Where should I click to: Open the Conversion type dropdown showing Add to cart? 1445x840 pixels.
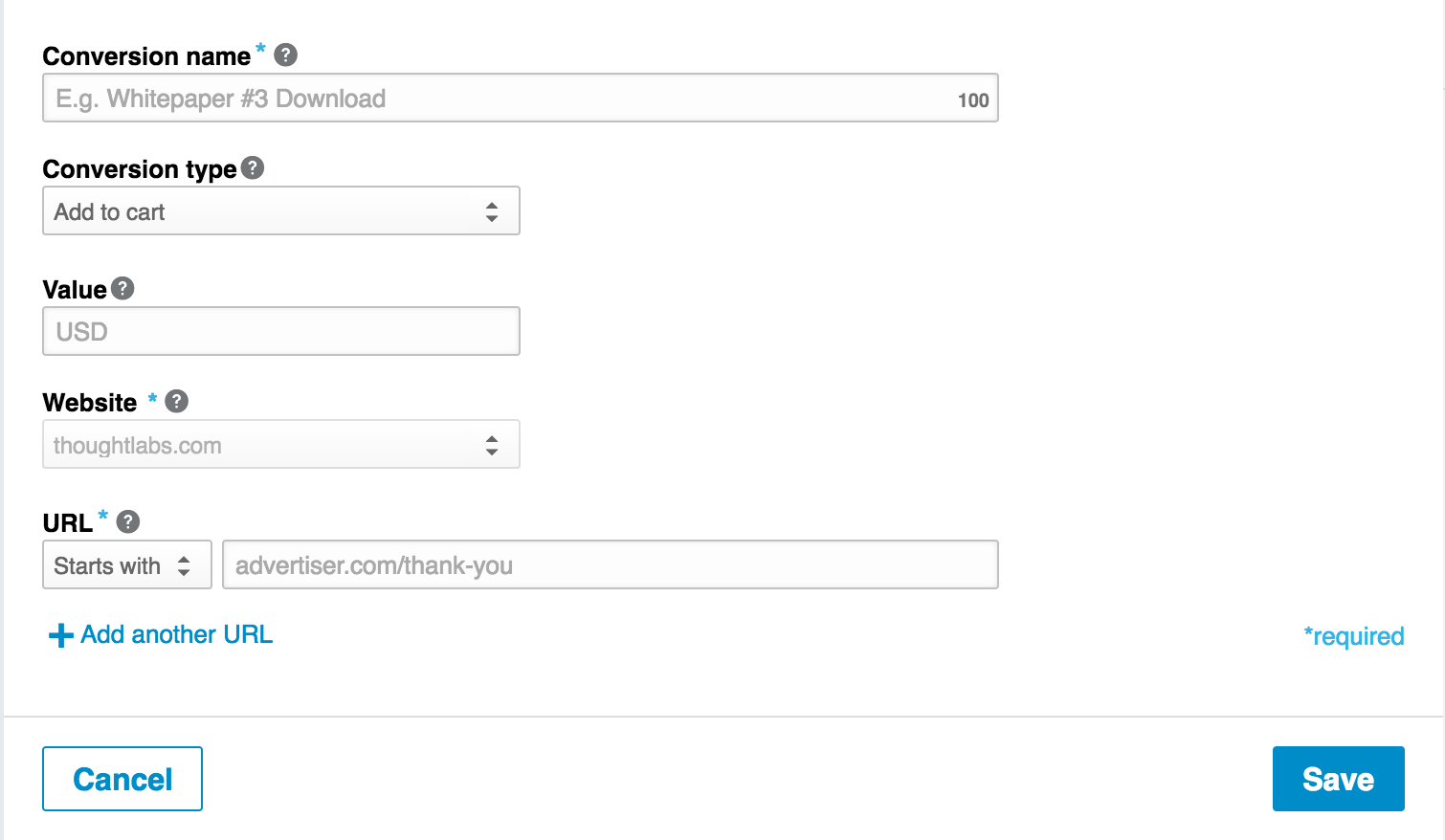click(280, 210)
